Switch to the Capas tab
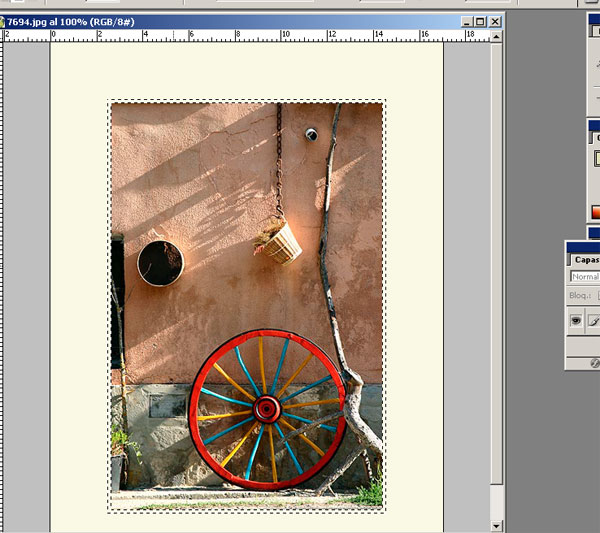The image size is (600, 533). click(x=585, y=259)
